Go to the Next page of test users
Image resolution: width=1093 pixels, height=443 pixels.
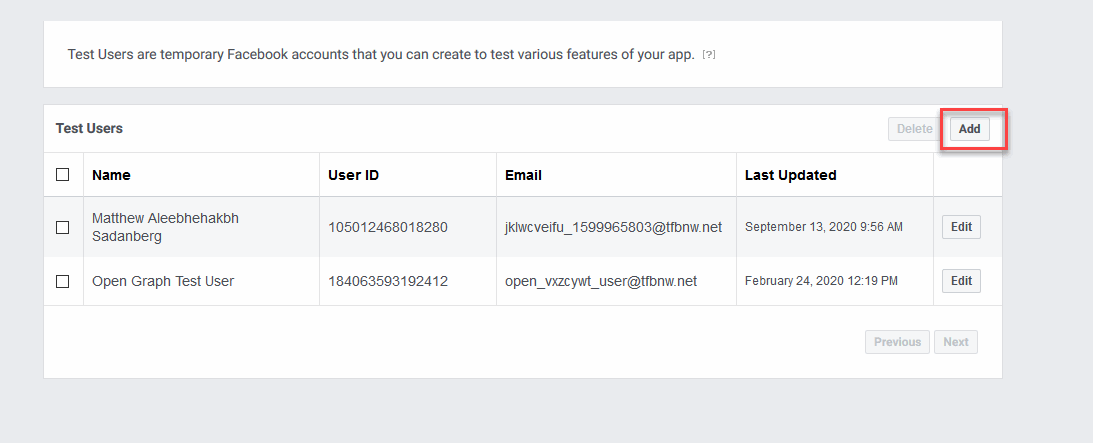(956, 342)
